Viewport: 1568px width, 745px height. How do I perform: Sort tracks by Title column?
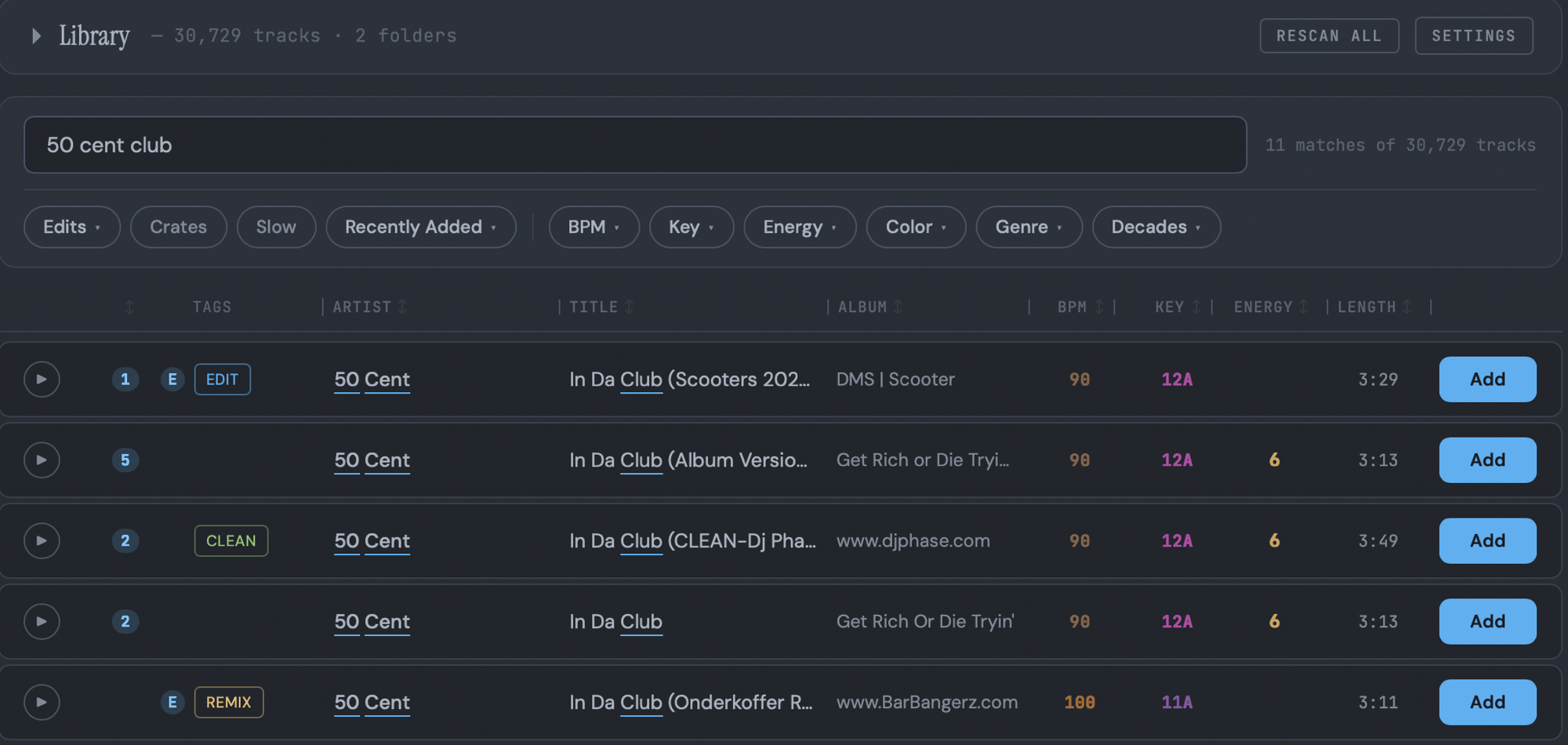point(601,307)
